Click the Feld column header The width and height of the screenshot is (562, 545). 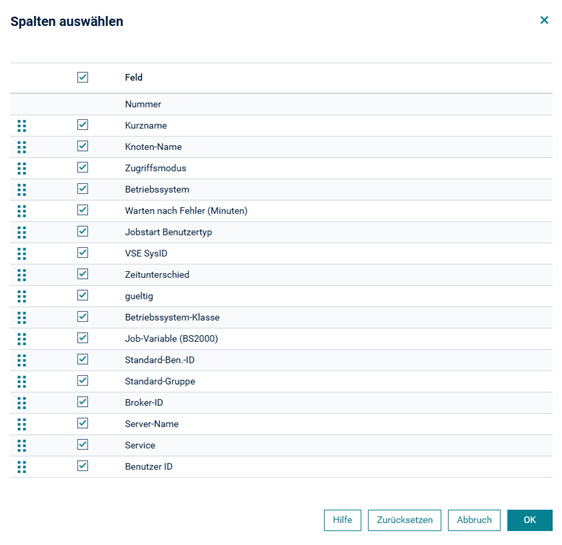click(134, 77)
